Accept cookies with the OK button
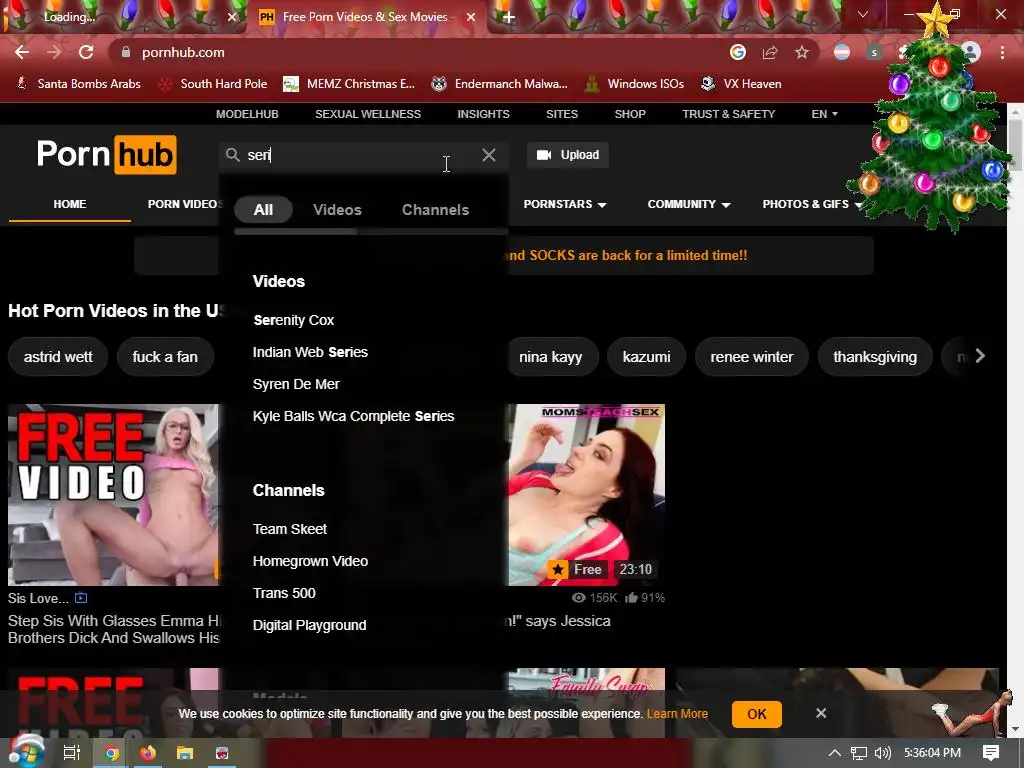Viewport: 1024px width, 768px height. tap(757, 714)
